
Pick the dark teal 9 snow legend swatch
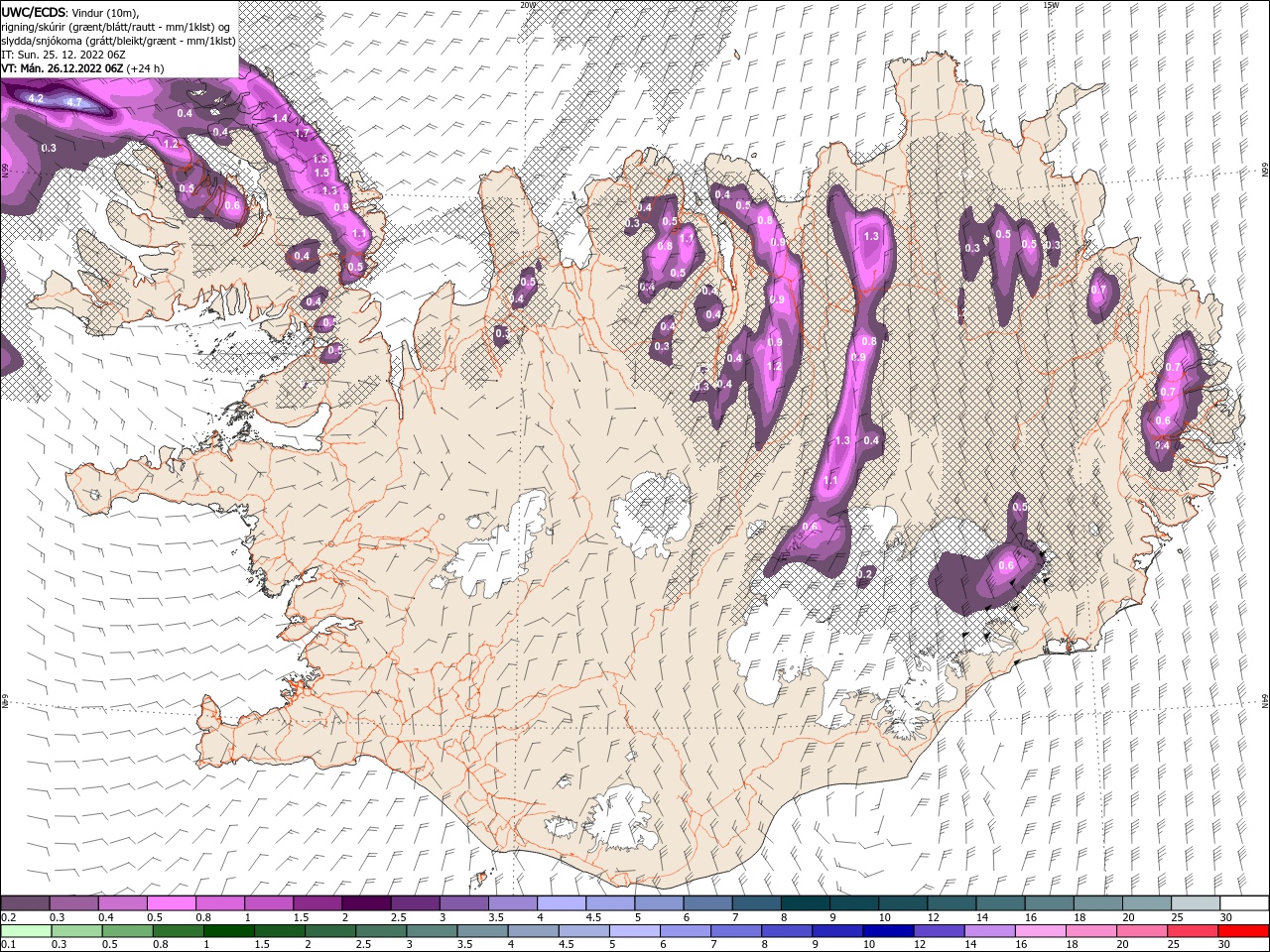[x=853, y=903]
